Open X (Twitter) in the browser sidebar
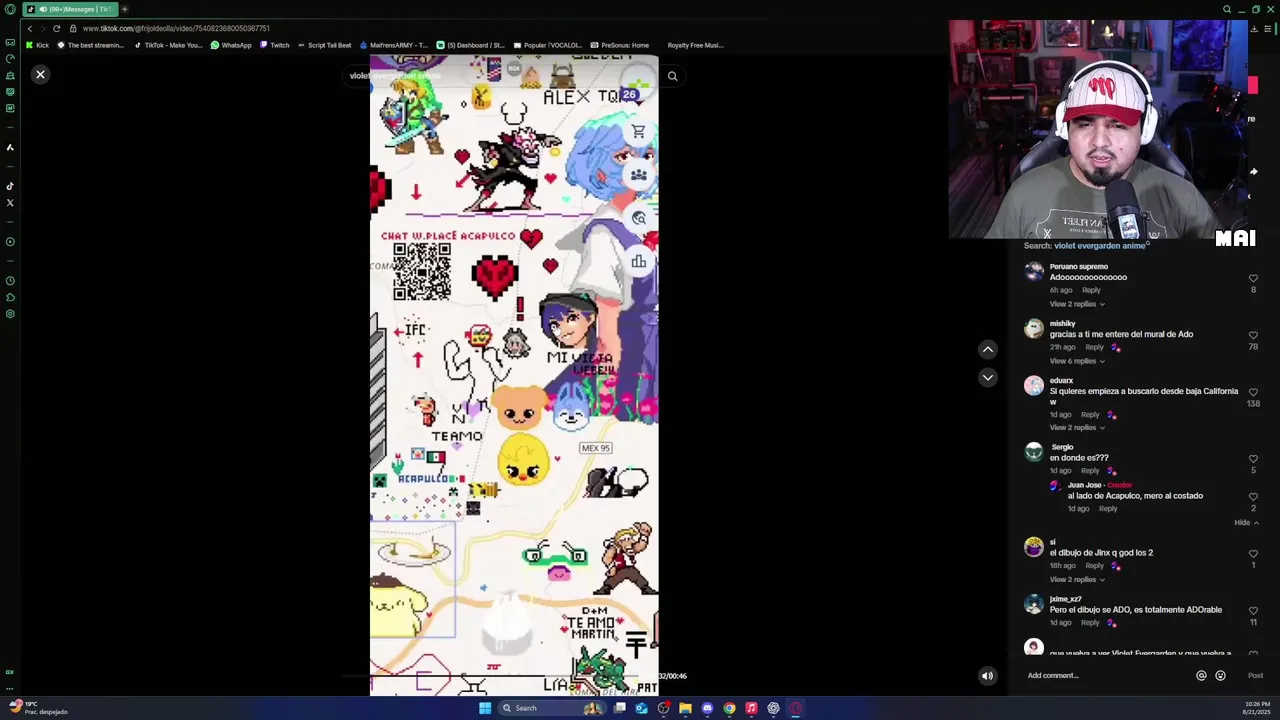The image size is (1280, 720). coord(10,203)
